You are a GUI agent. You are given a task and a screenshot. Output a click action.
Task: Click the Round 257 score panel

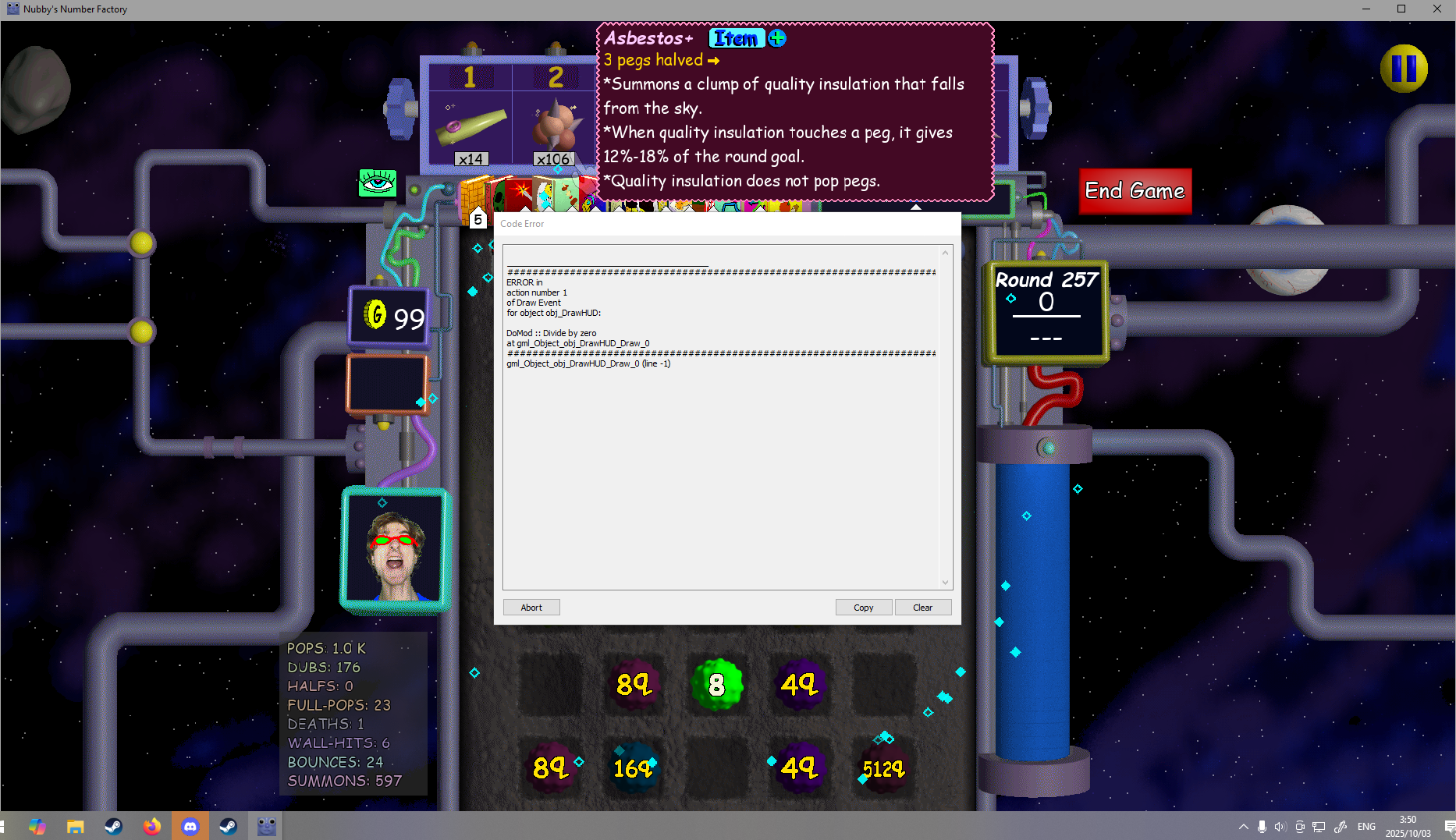1046,312
